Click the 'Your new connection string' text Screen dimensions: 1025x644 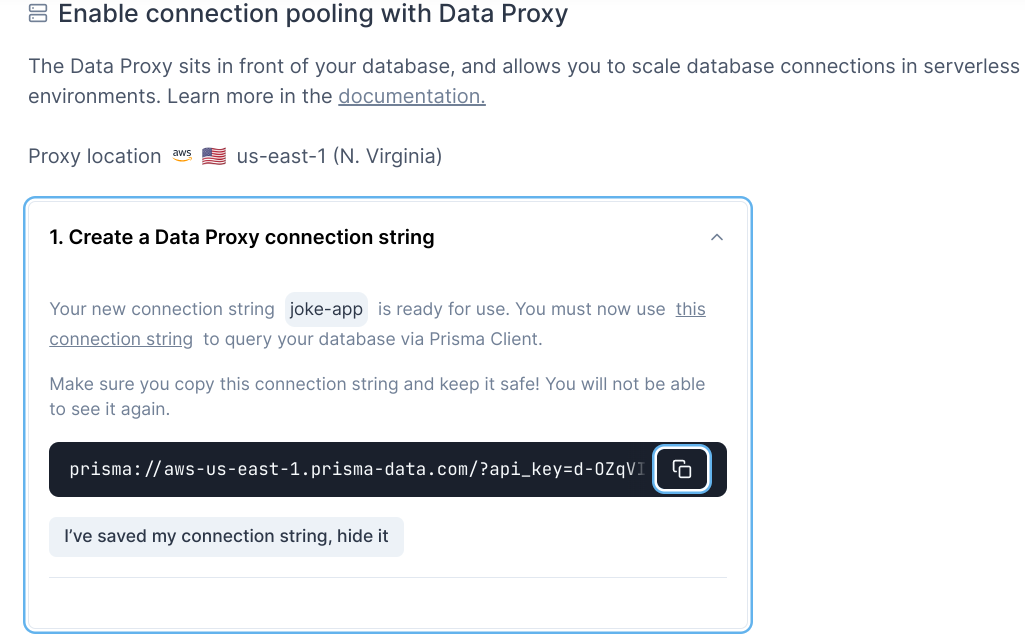162,309
